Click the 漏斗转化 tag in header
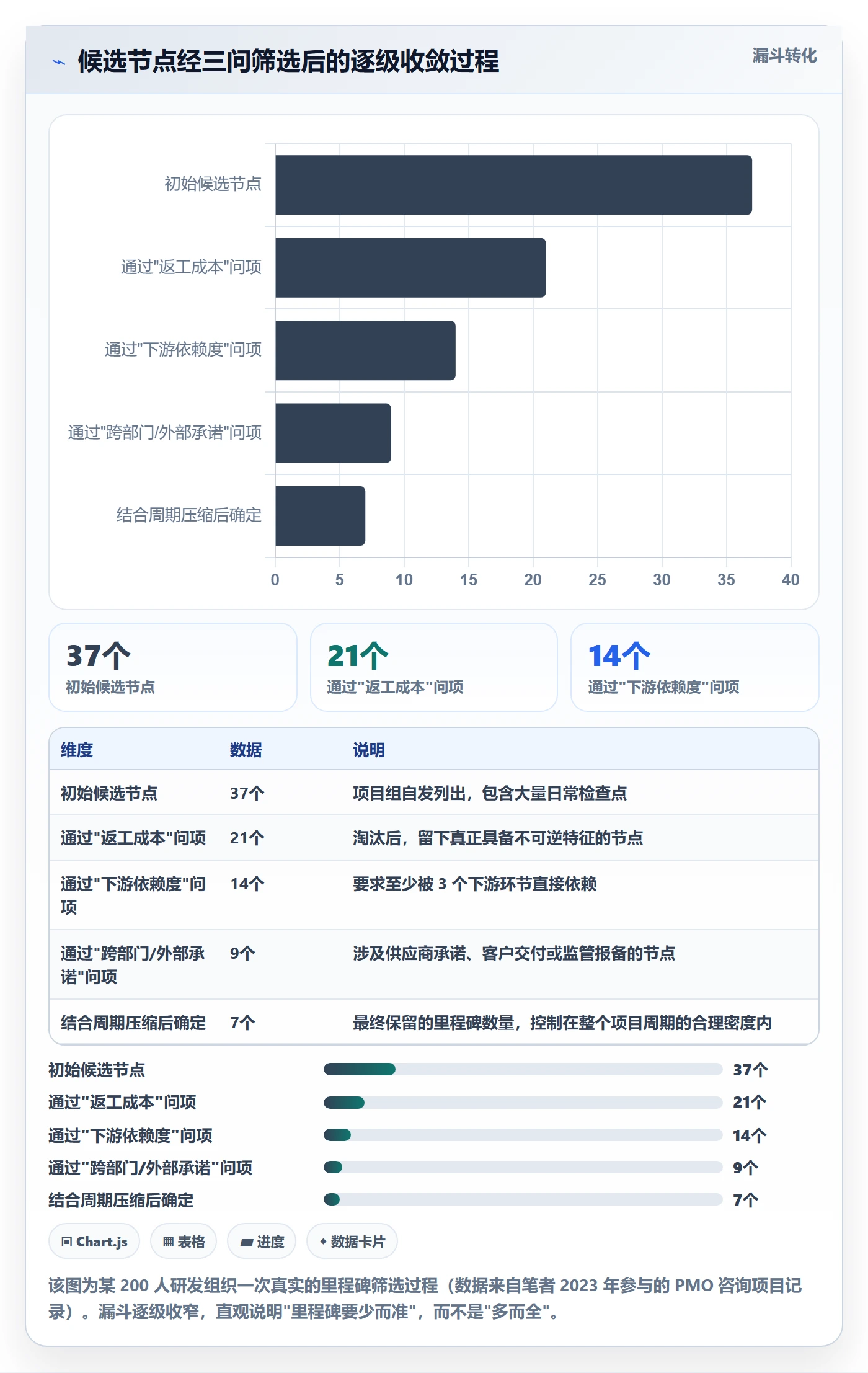 [784, 56]
